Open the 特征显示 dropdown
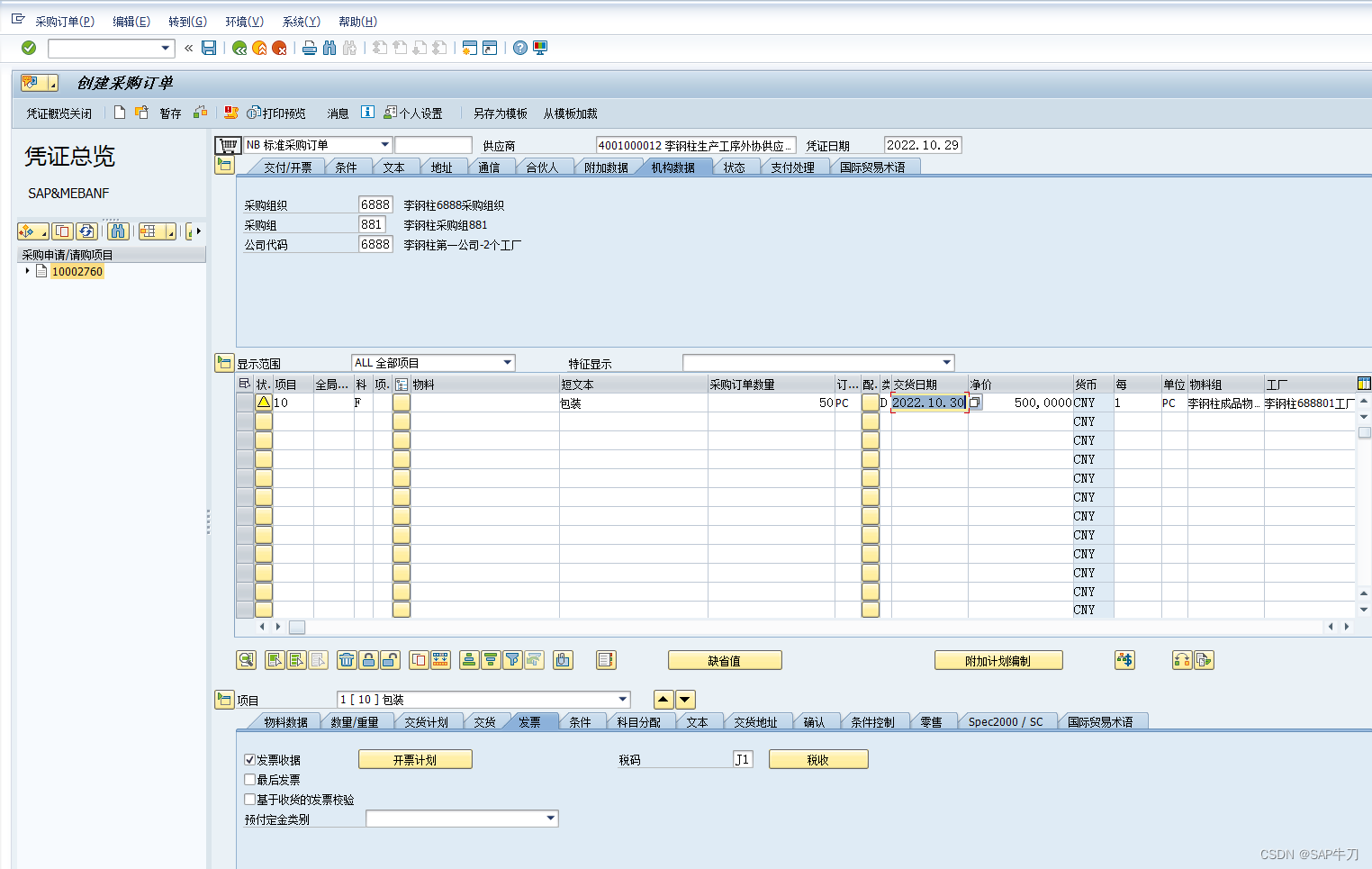 pyautogui.click(x=947, y=363)
